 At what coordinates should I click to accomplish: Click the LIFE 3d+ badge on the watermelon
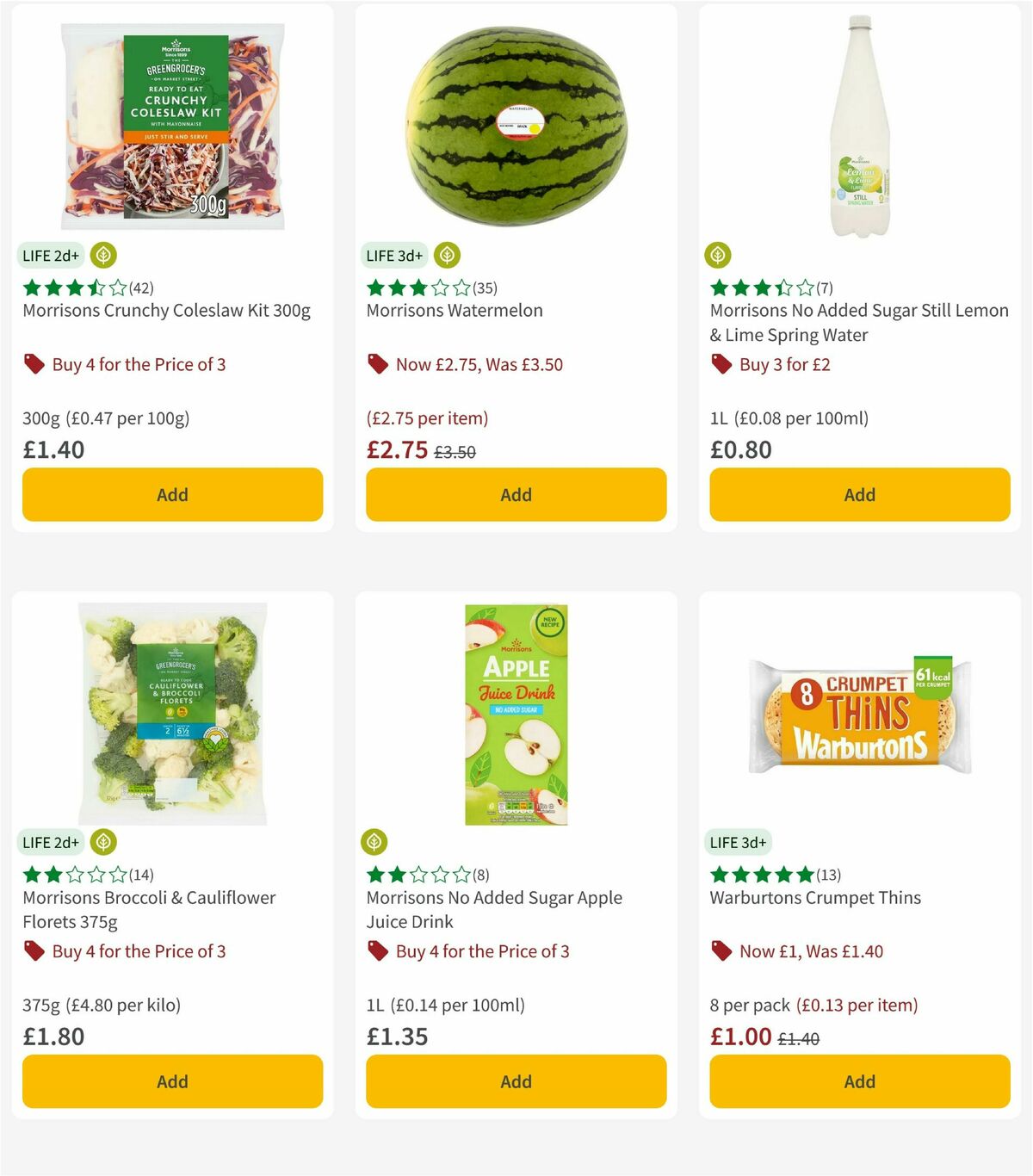(x=394, y=255)
